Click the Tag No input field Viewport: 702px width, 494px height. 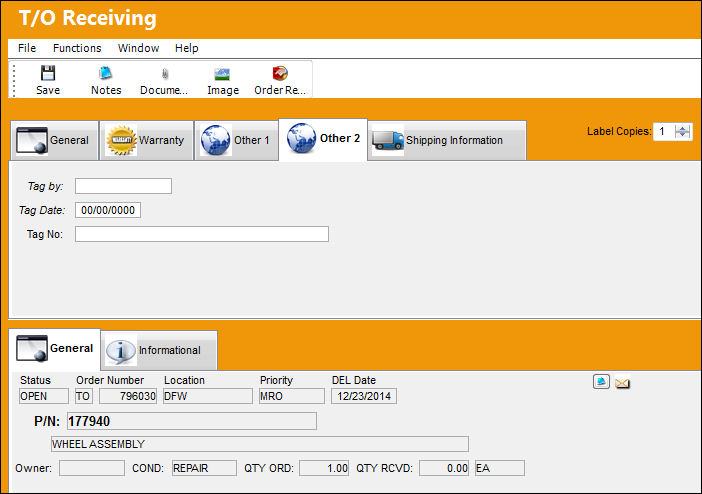coord(202,234)
